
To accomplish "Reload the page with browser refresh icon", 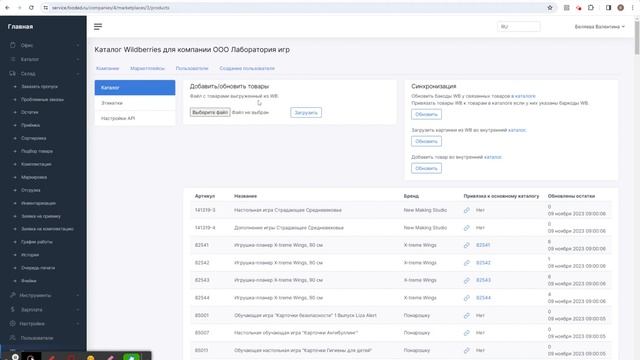I will [31, 8].
